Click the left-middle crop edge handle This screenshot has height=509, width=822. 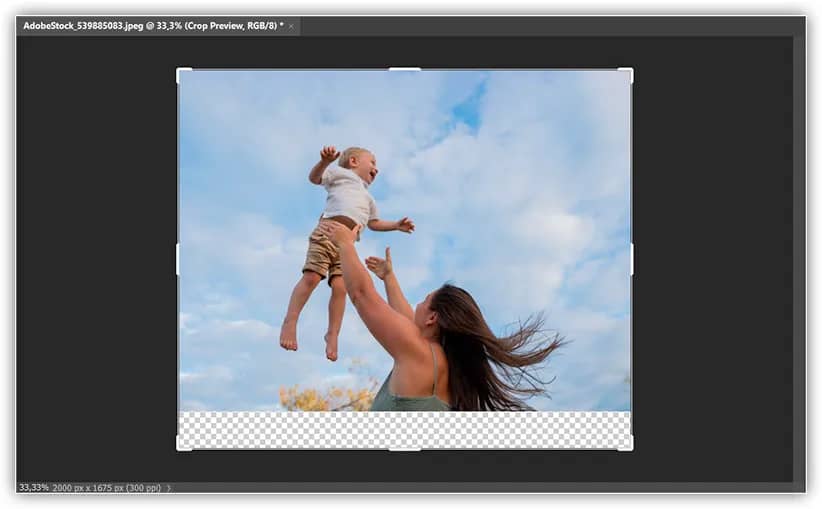(178, 259)
